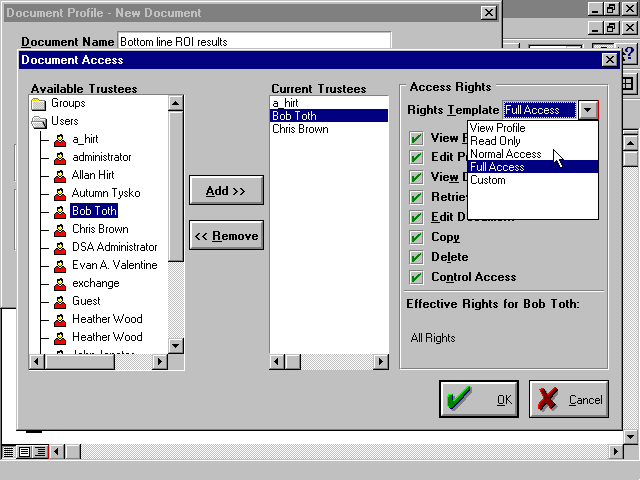Select DSA Administrator name in Available Trustees
The height and width of the screenshot is (480, 640).
(115, 247)
